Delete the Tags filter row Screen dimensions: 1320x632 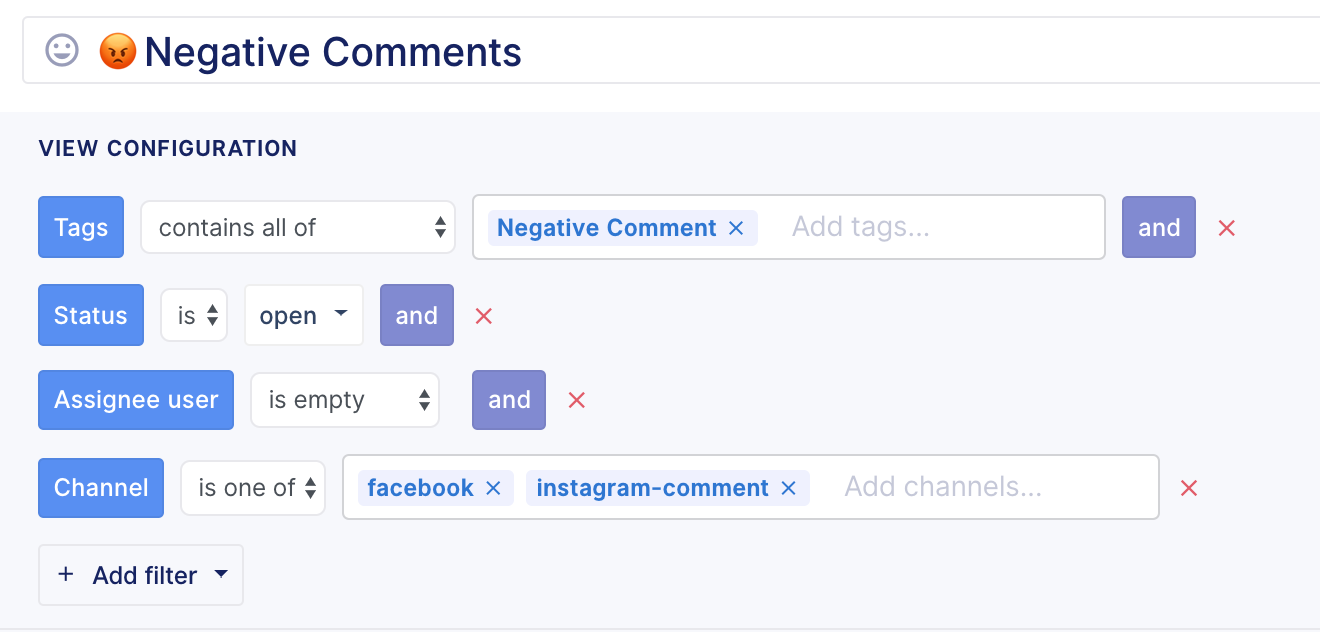pyautogui.click(x=1227, y=228)
